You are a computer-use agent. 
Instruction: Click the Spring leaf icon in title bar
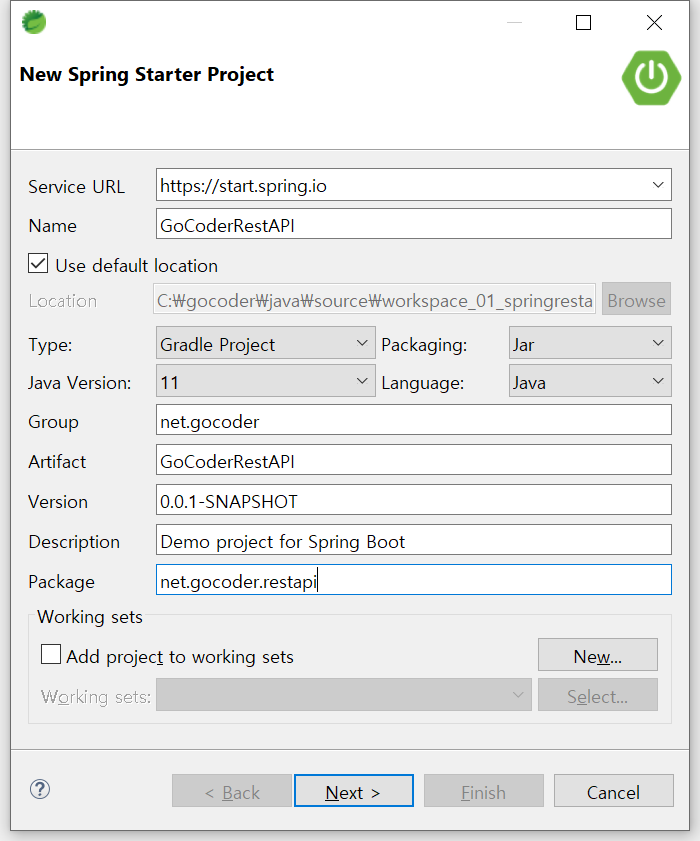click(34, 22)
